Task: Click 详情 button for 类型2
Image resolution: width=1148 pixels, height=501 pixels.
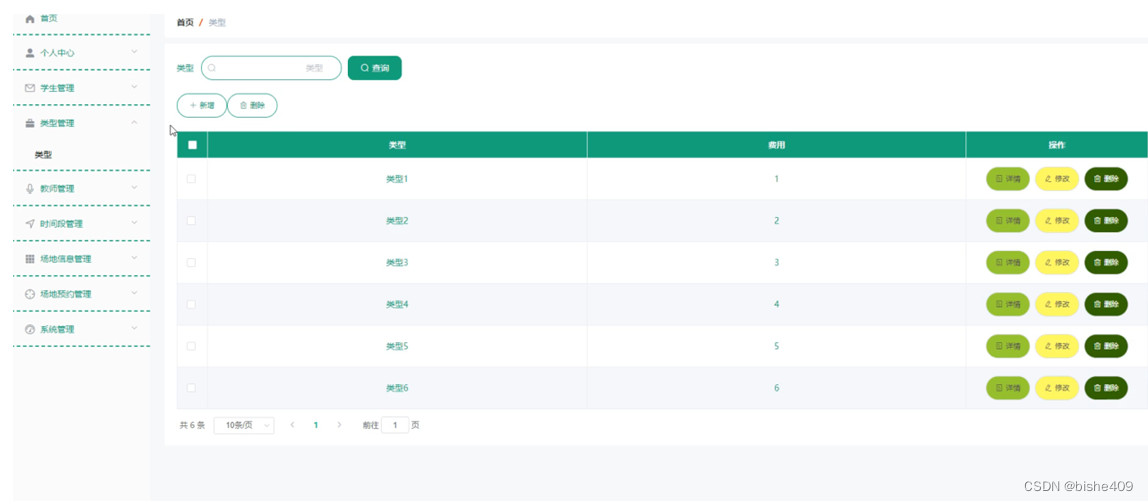Action: point(1008,220)
